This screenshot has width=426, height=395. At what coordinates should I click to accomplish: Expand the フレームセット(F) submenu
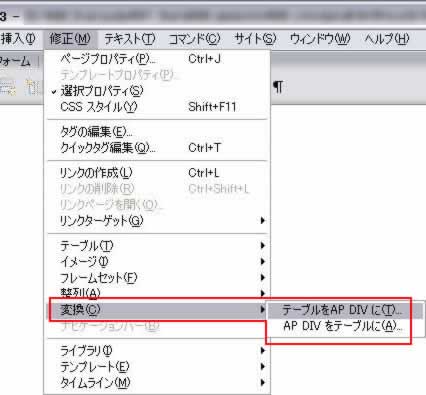tap(157, 277)
